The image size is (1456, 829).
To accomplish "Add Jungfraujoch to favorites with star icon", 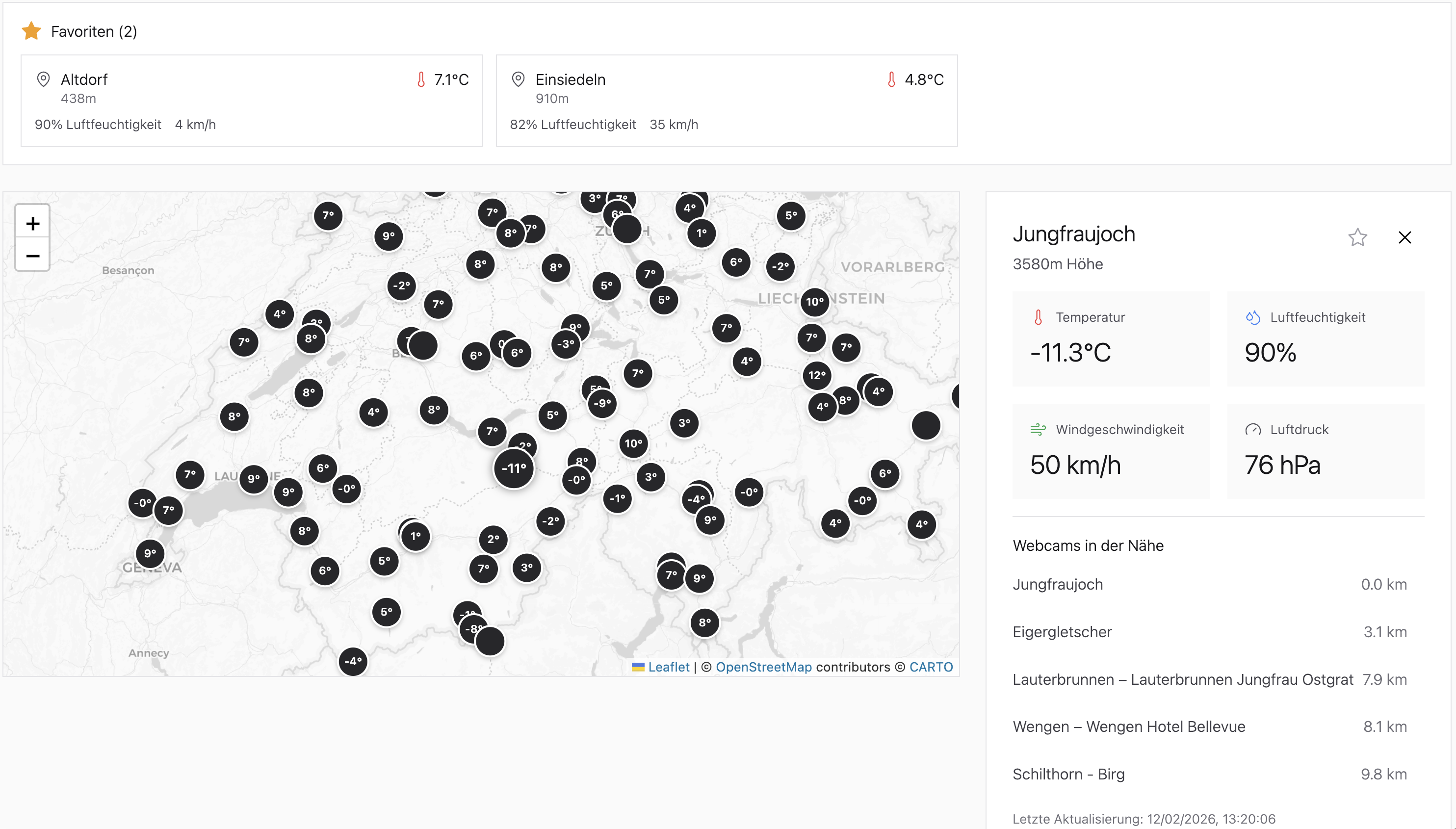I will coord(1357,237).
